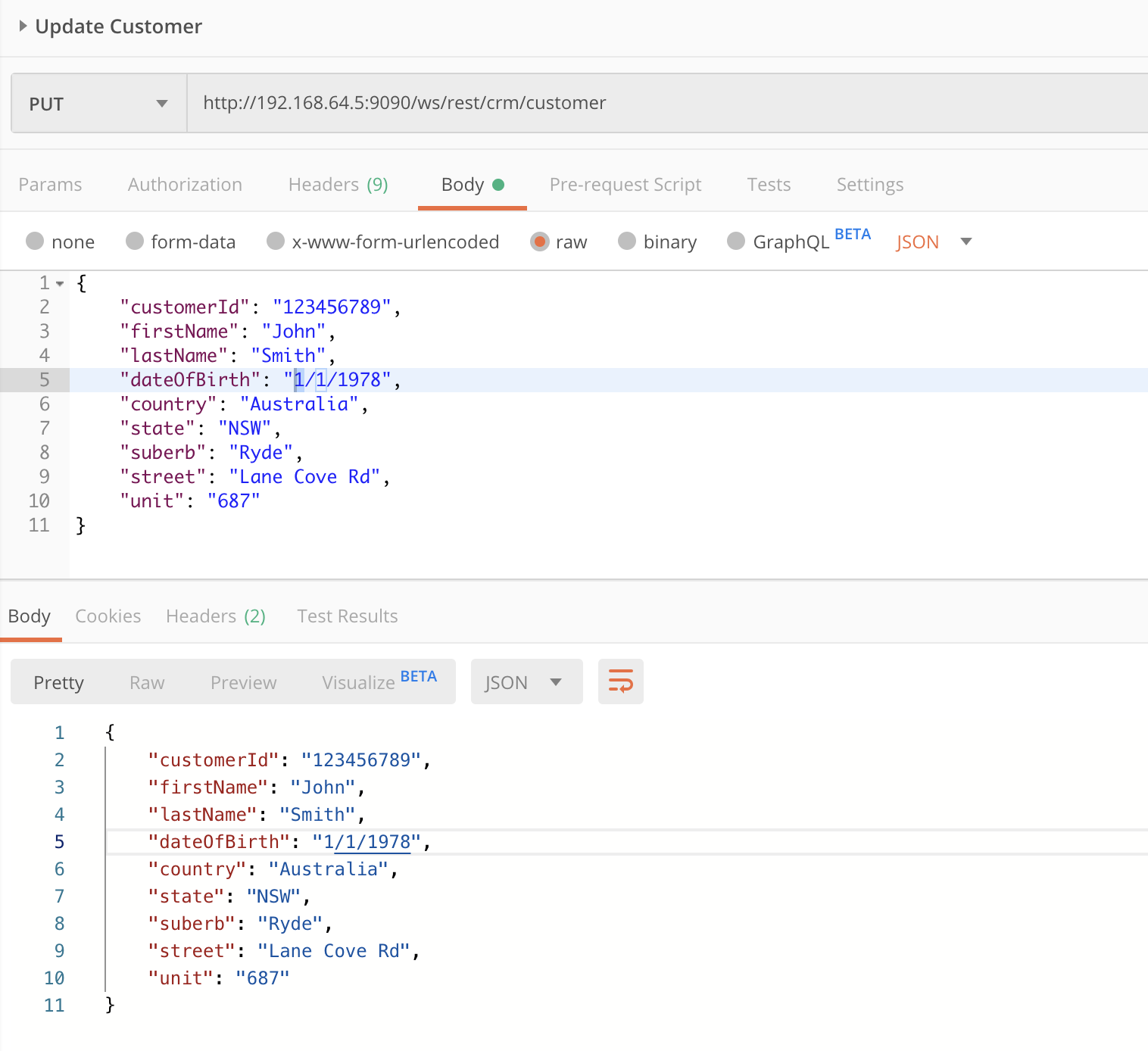Viewport: 1148px width, 1051px height.
Task: Open the Pre-request Script tab
Action: 625,185
